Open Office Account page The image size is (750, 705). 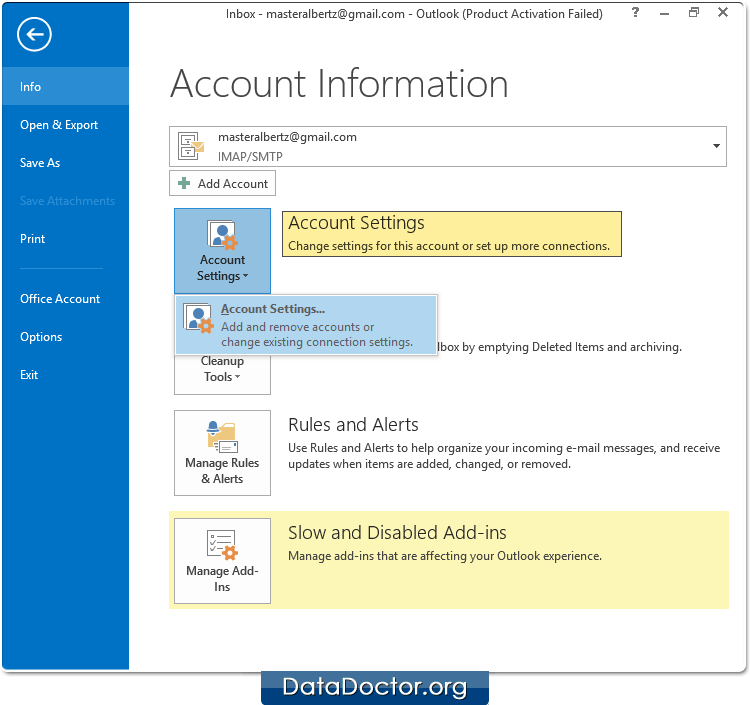point(66,299)
